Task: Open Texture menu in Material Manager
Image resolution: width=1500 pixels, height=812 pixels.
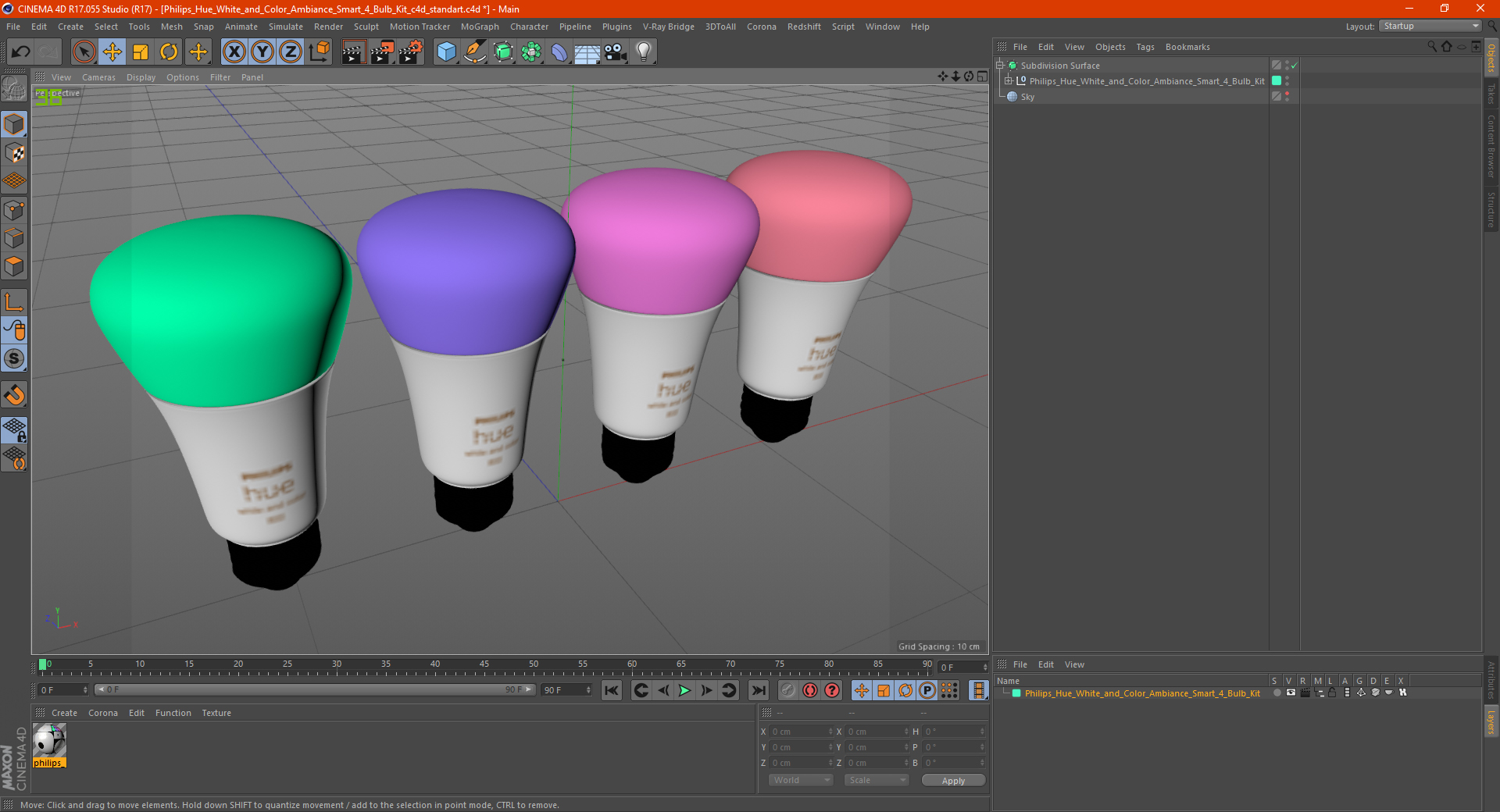Action: pos(216,713)
